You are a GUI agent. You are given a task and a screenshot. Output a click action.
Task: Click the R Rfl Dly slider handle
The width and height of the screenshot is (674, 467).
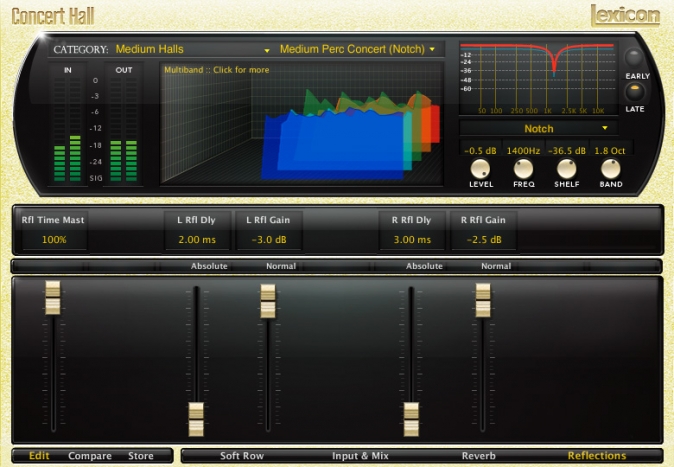click(411, 419)
